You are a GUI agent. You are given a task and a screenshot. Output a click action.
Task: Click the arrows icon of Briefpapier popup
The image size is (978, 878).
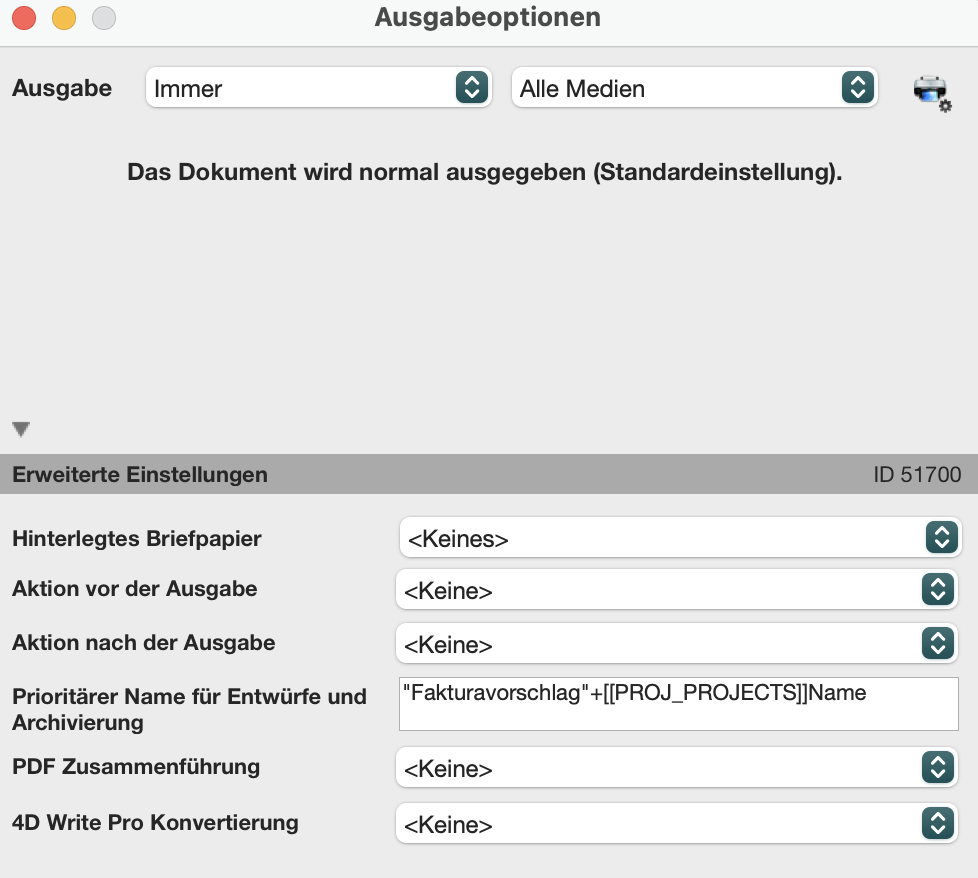(x=942, y=537)
